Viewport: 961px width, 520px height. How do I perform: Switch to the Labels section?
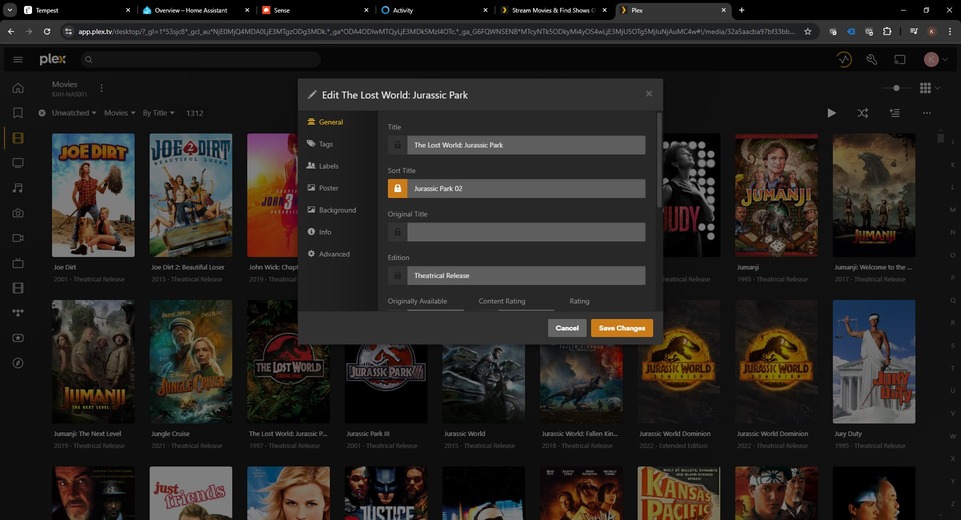322,166
